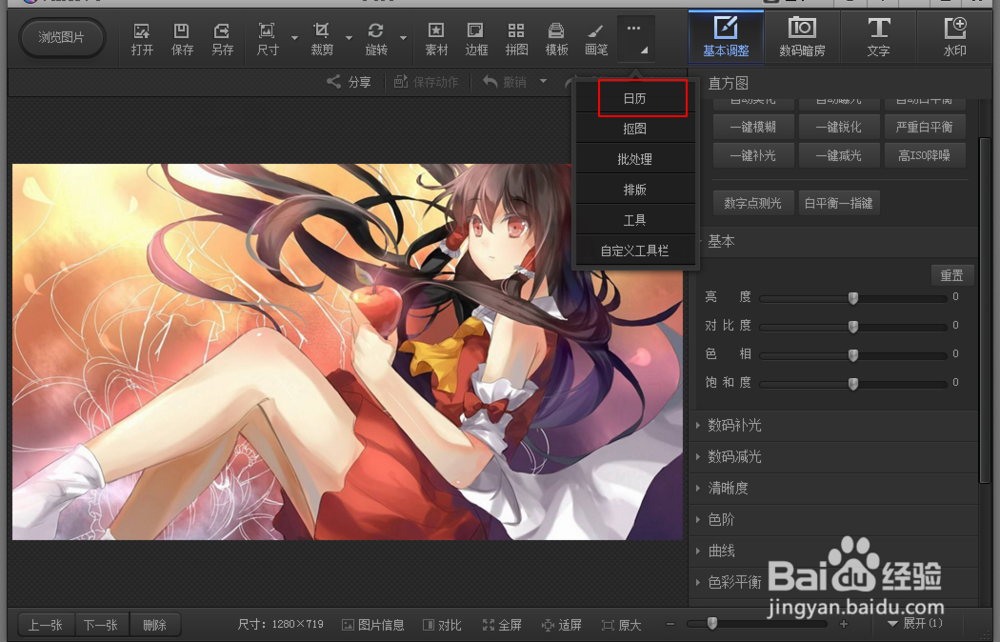Open dropdown arrow next to 裁剪

pos(348,38)
